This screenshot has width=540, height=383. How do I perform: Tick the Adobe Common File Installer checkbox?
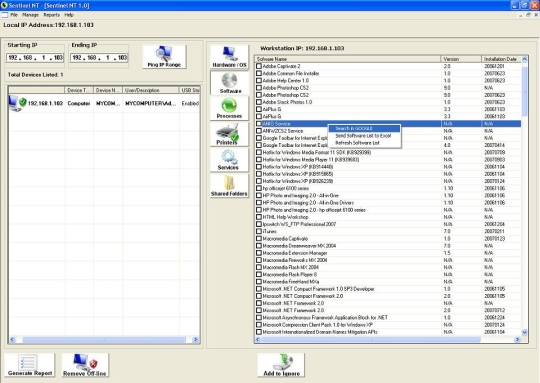coord(259,73)
